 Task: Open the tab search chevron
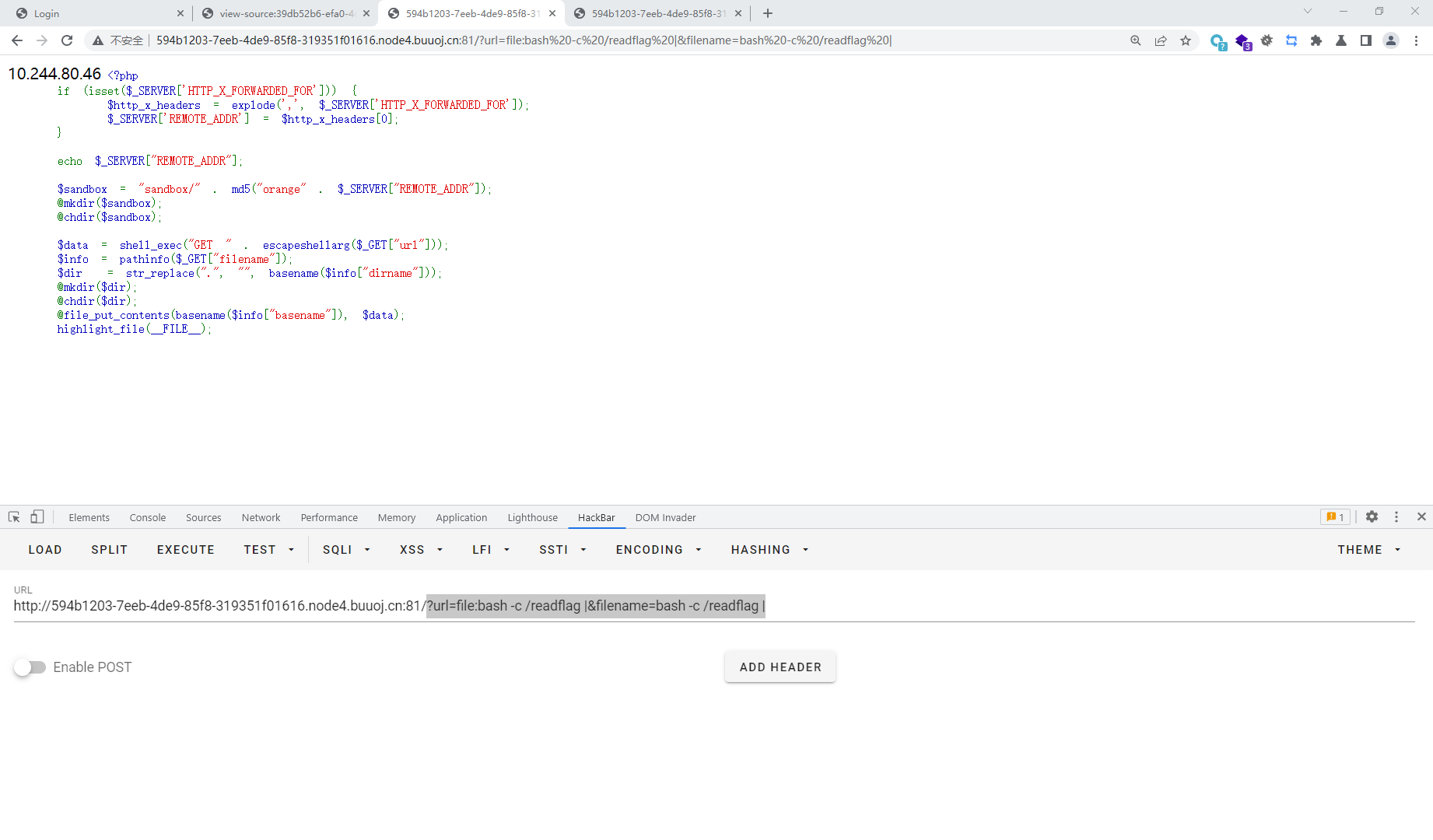tap(1308, 12)
